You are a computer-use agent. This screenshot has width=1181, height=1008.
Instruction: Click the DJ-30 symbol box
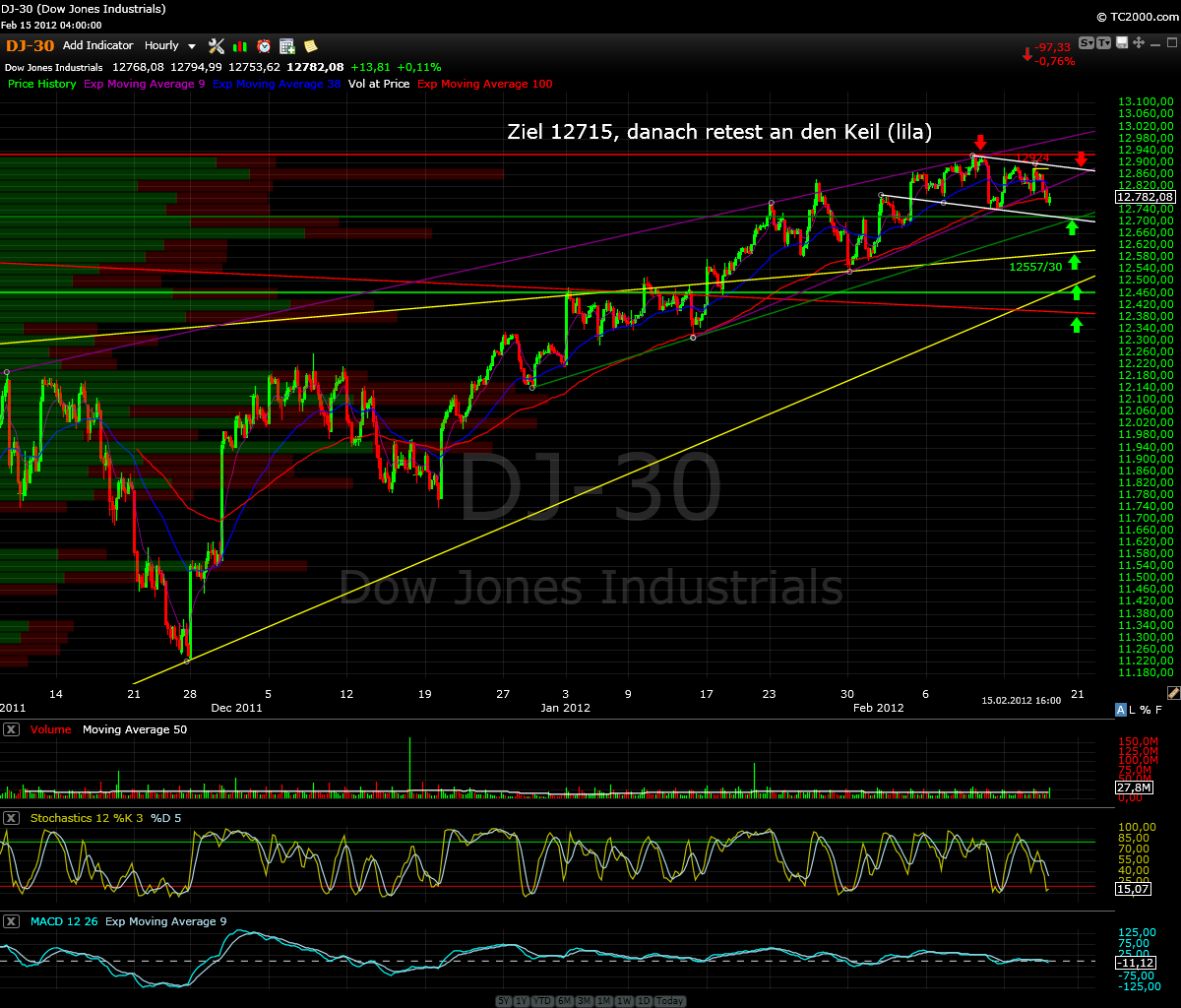(x=30, y=45)
